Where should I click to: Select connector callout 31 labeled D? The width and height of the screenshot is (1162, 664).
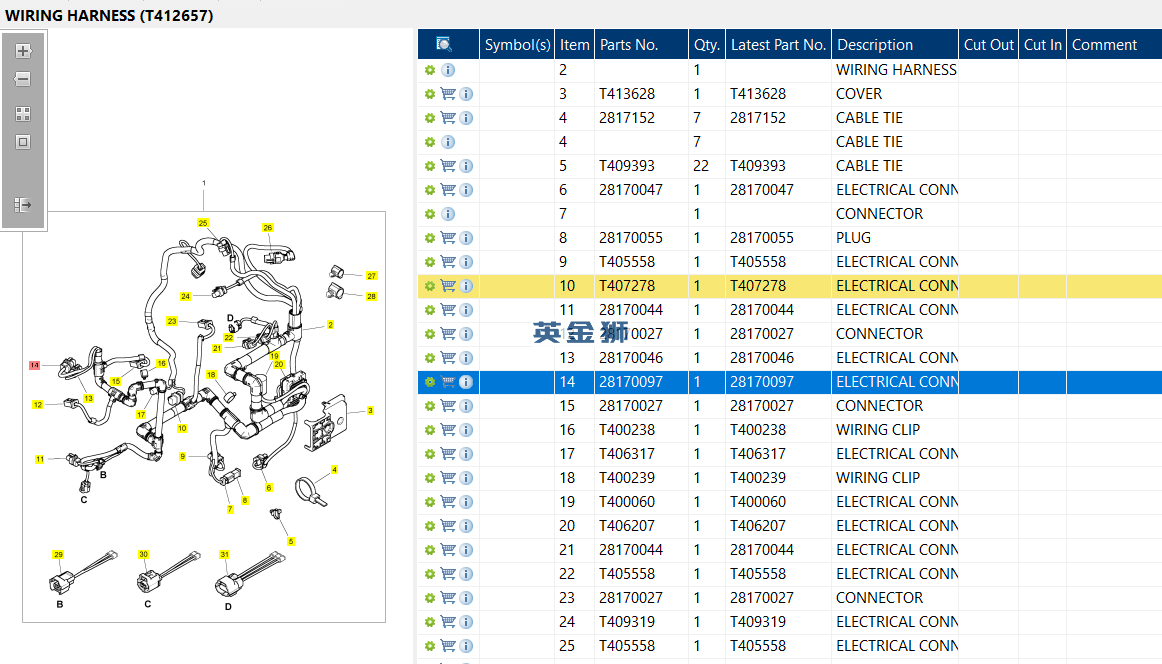tap(225, 554)
